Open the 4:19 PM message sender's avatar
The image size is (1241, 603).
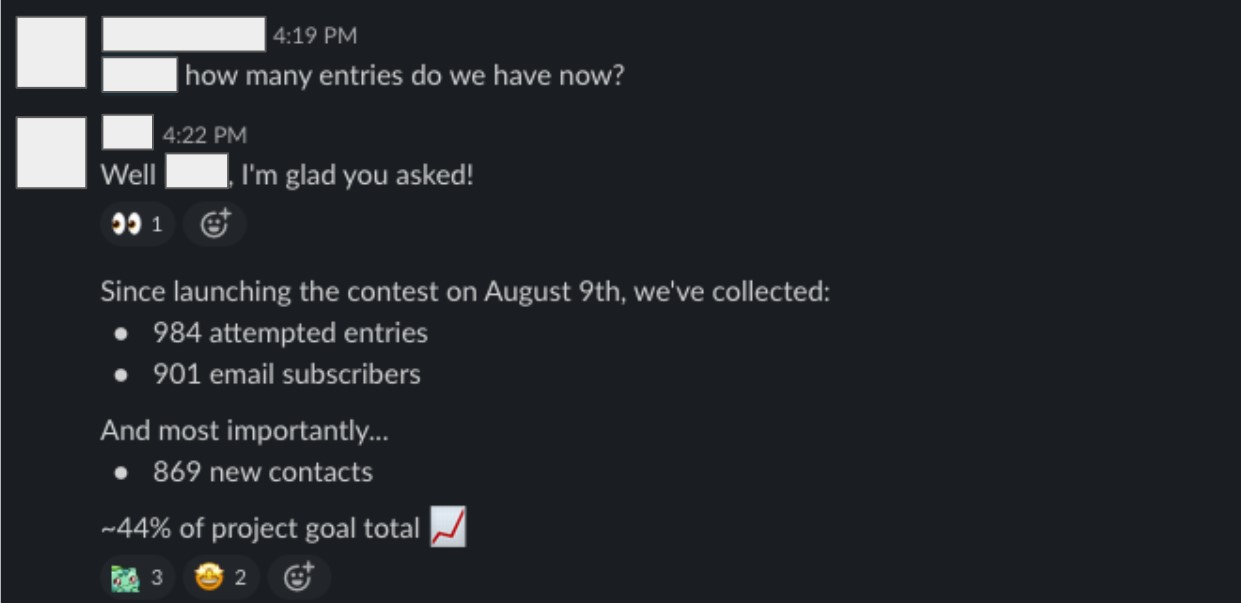(x=52, y=52)
